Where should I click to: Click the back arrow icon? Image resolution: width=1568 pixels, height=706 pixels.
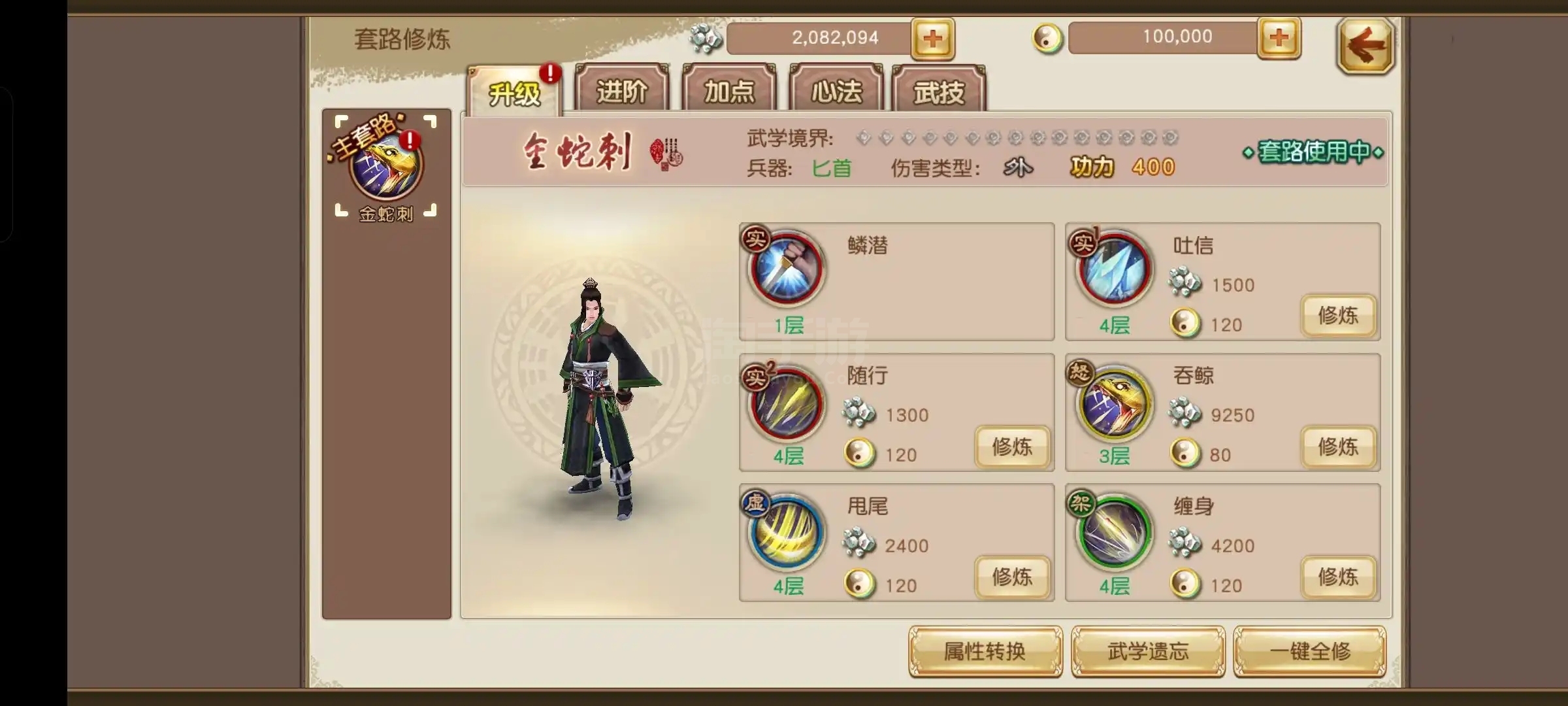coord(1365,46)
